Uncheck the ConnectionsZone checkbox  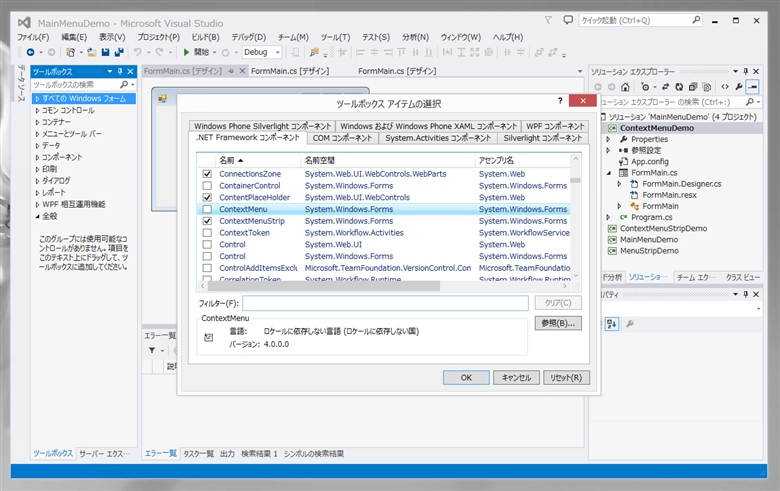click(x=207, y=174)
